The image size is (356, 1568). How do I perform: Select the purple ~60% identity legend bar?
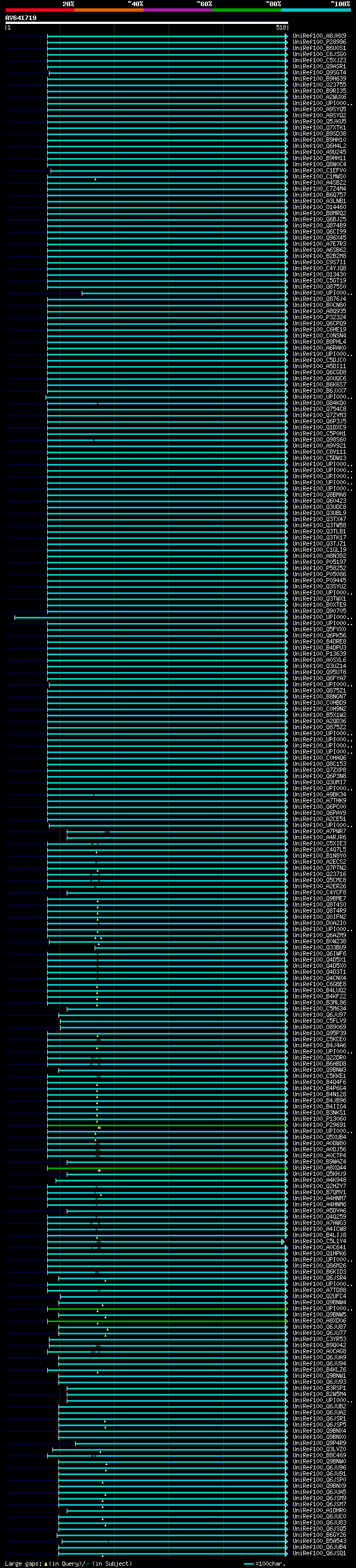pyautogui.click(x=179, y=10)
